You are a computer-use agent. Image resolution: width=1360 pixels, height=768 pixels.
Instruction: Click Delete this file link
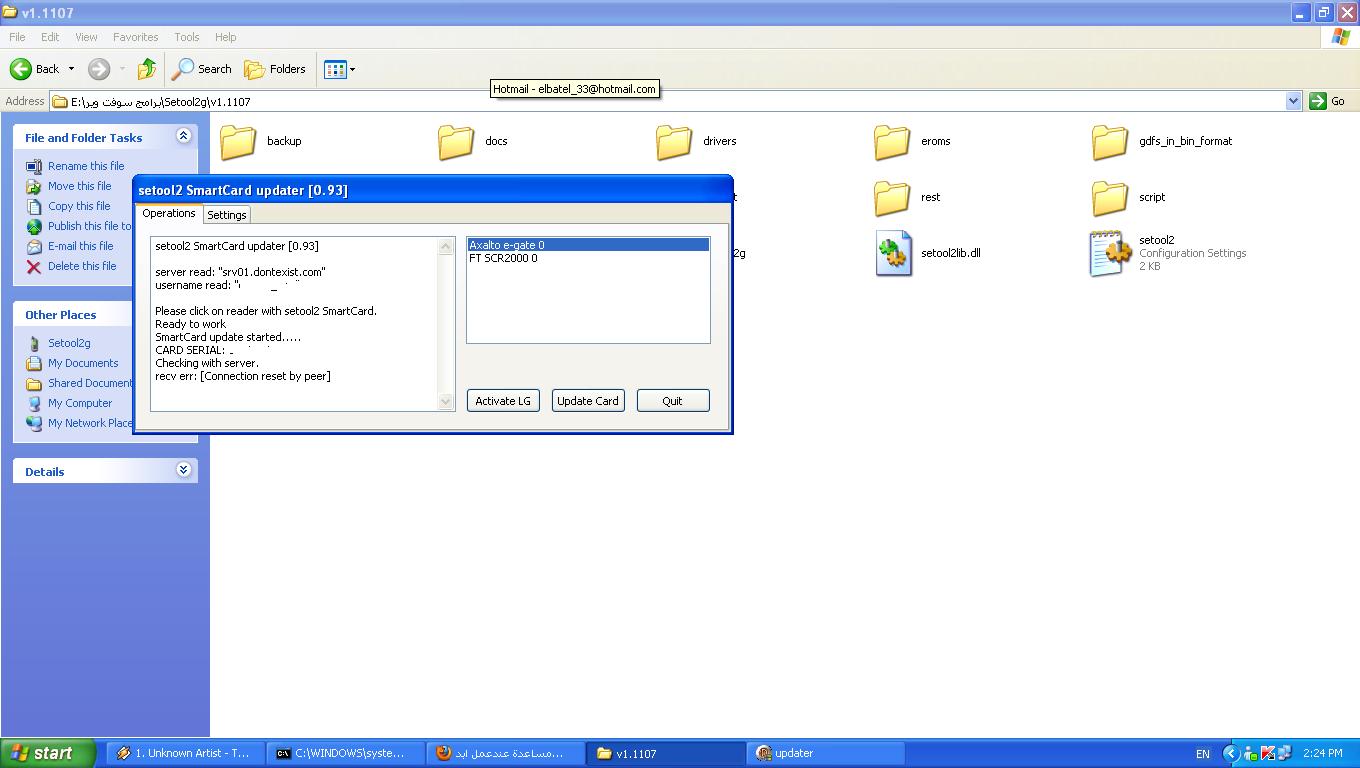pos(82,266)
